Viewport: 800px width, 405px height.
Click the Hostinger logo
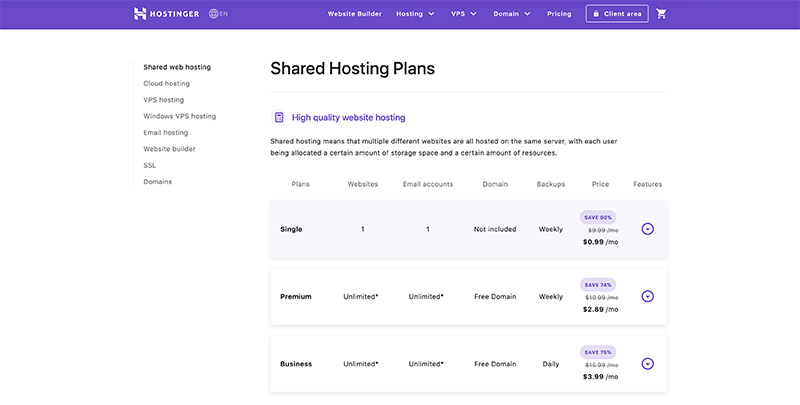[x=166, y=14]
